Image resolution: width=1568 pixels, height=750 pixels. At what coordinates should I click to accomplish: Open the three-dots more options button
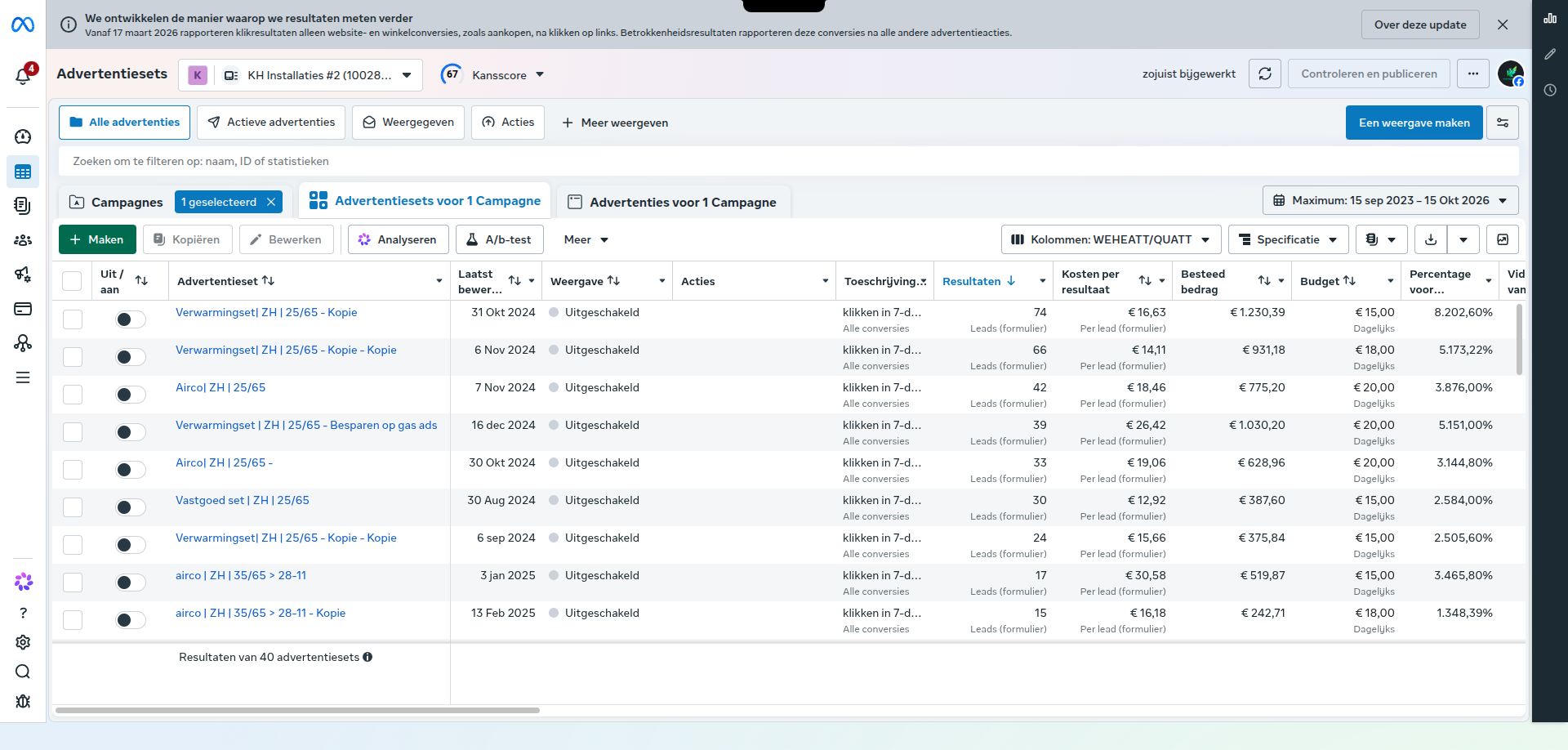pyautogui.click(x=1473, y=74)
